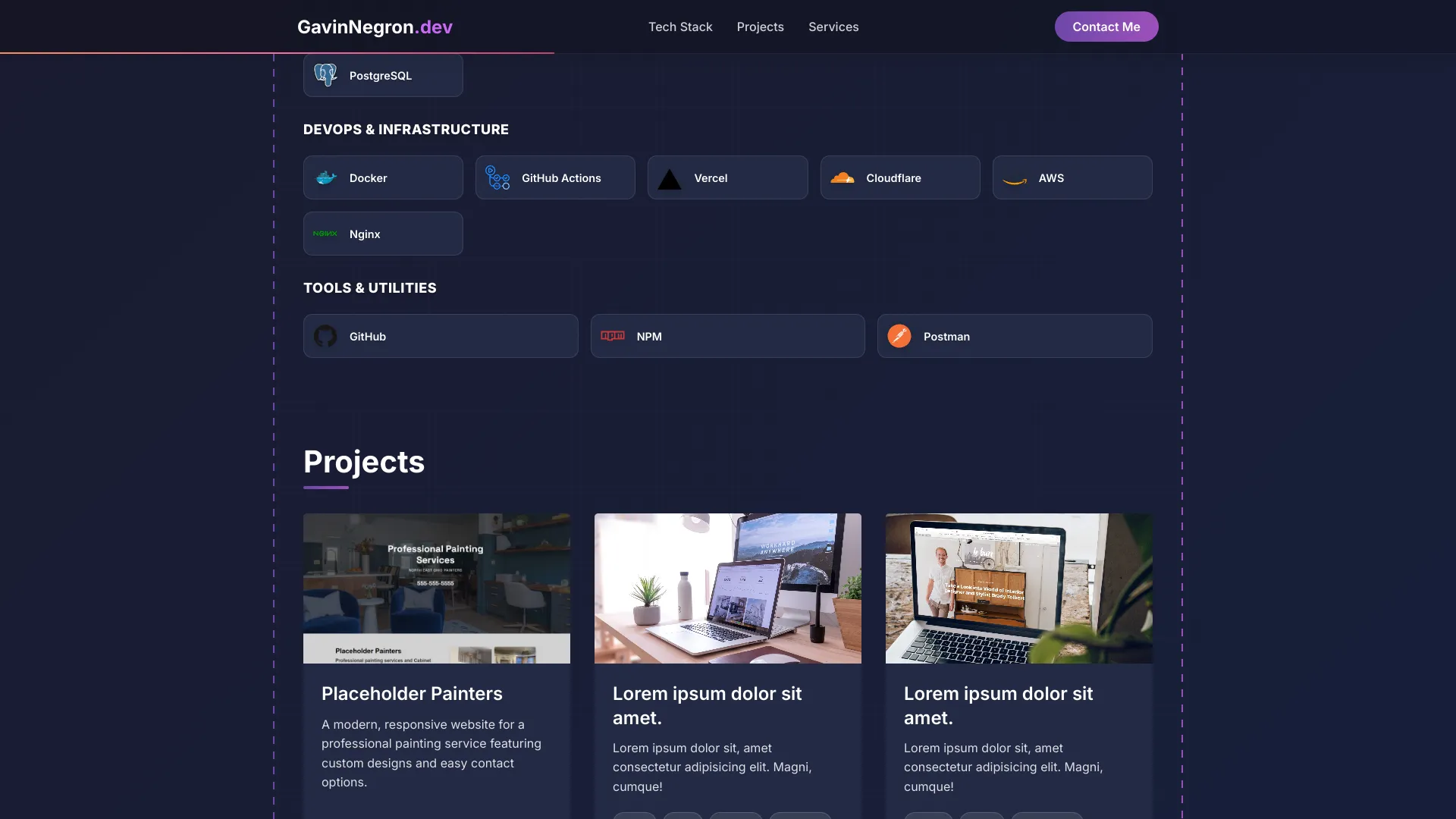The width and height of the screenshot is (1456, 819).
Task: Open the middle project laptop desk thumbnail
Action: point(728,588)
